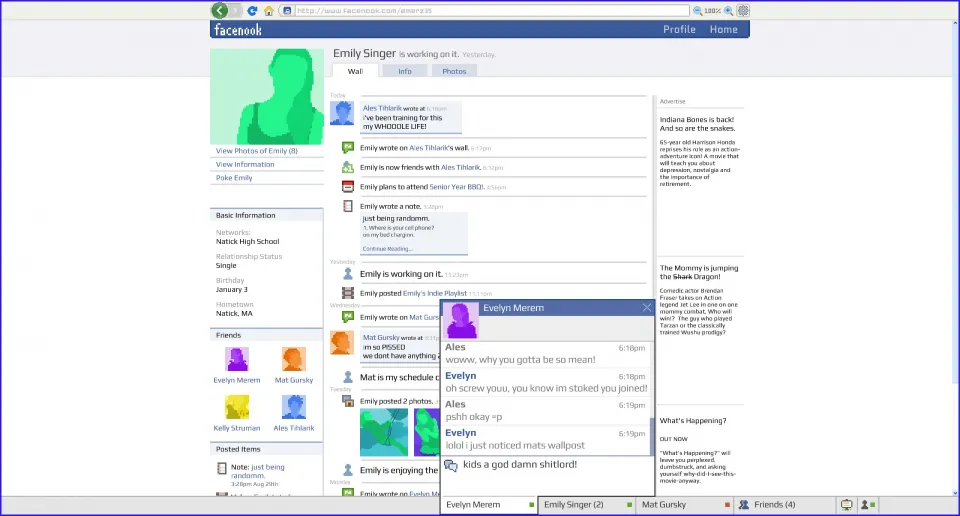The image size is (960, 516).
Task: Open friend Kelly Struman's yellow avatar
Action: pyautogui.click(x=237, y=407)
